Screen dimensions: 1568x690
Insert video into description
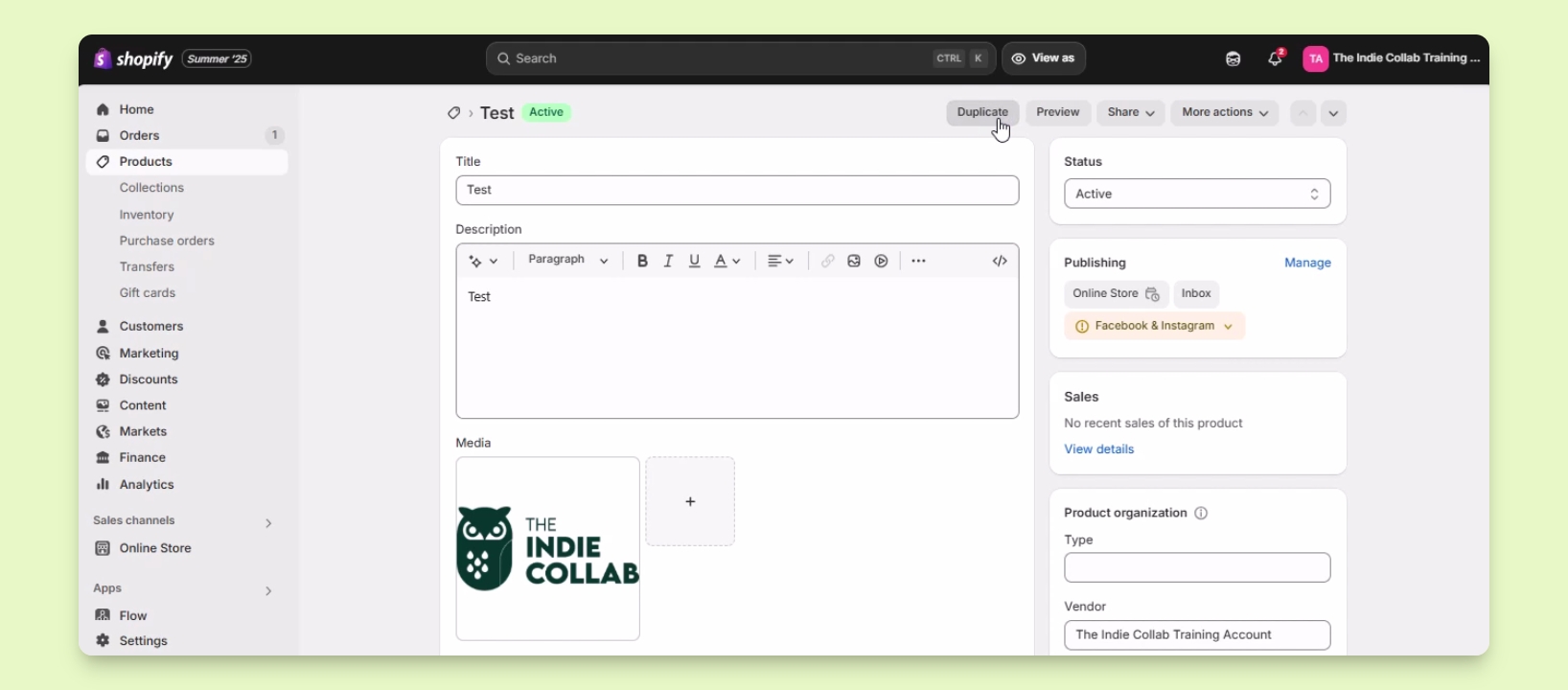pyautogui.click(x=882, y=261)
